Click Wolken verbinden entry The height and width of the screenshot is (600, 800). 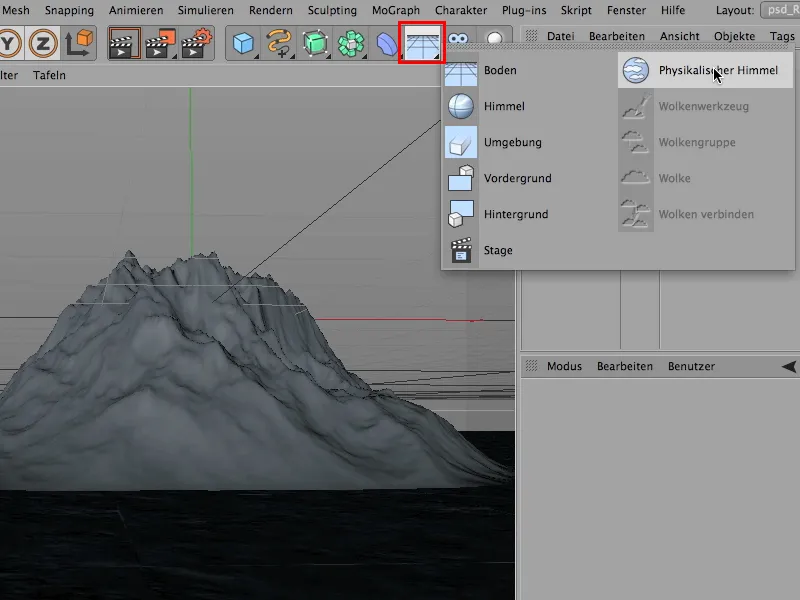[706, 214]
